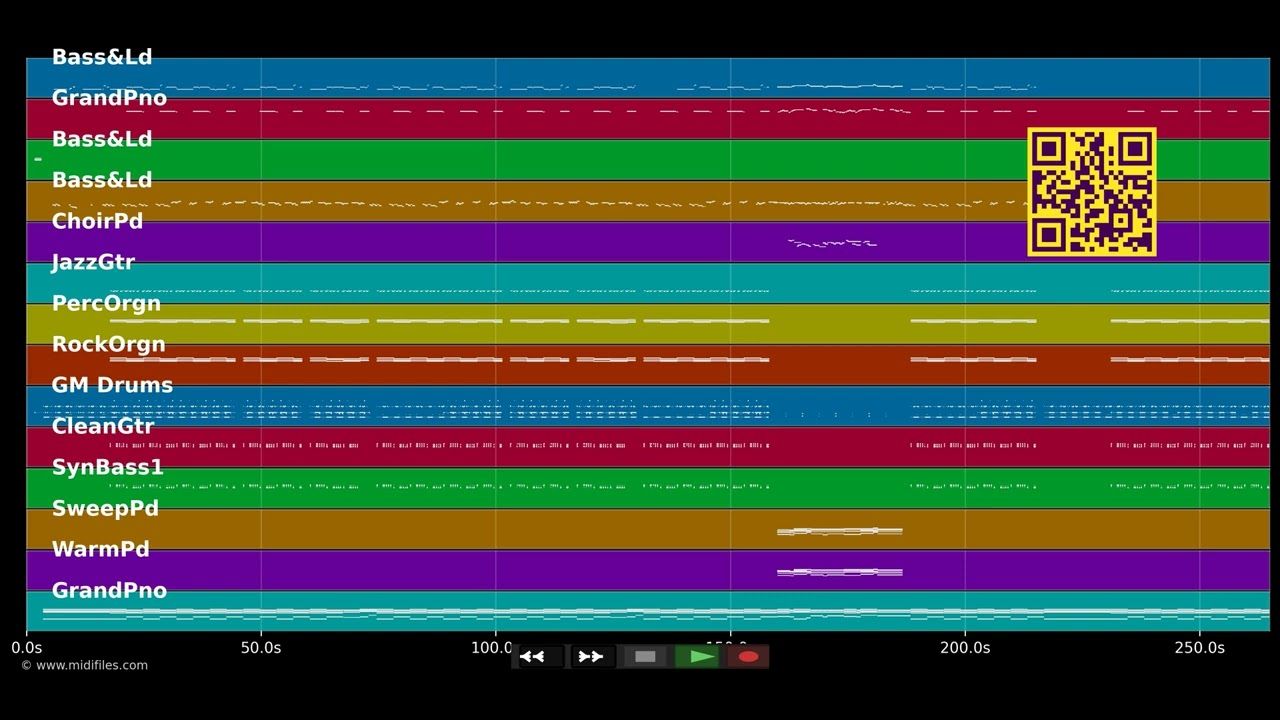1280x720 pixels.
Task: Select the SynBass1 track label
Action: coord(107,467)
